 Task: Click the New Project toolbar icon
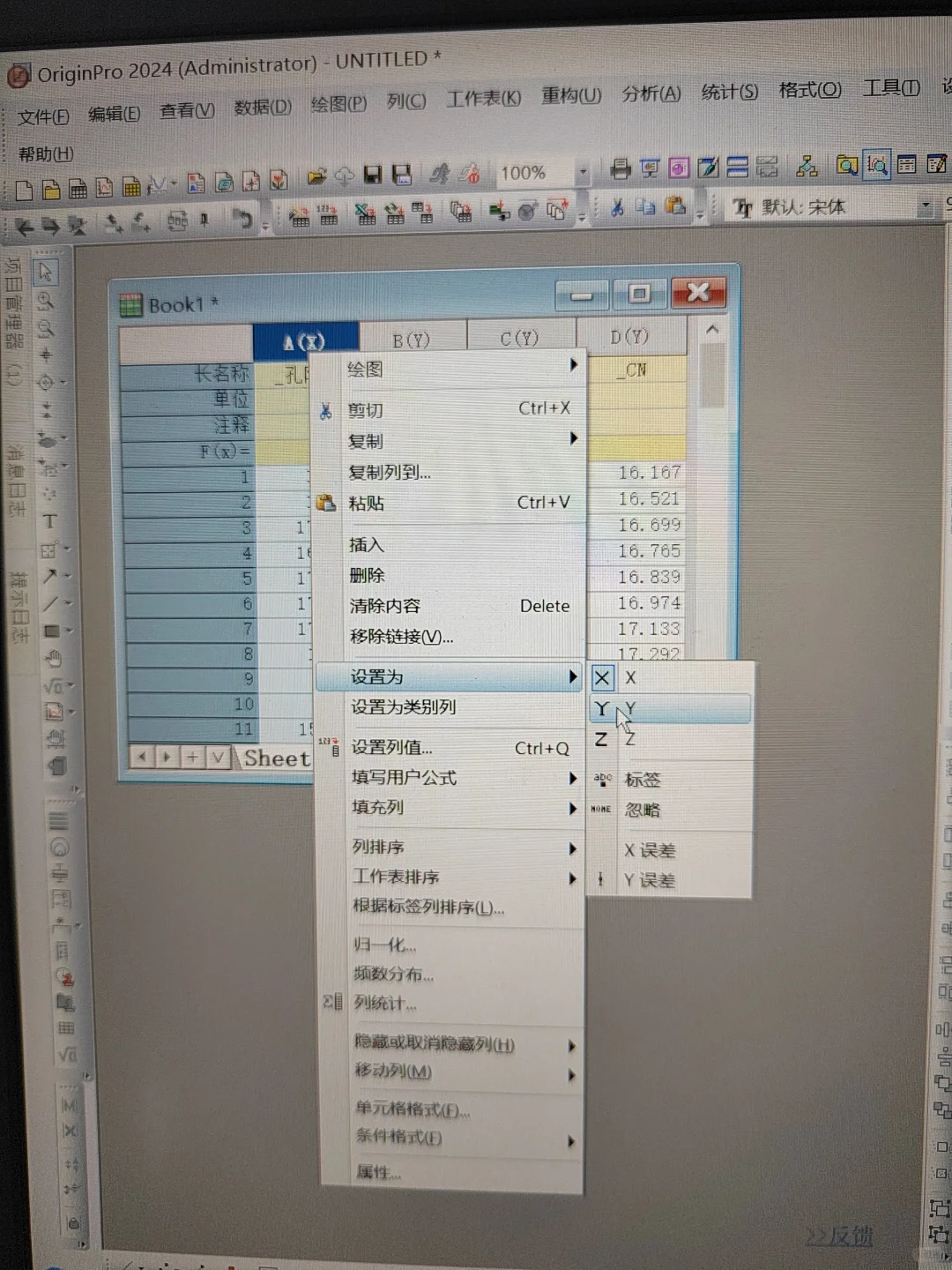point(24,190)
